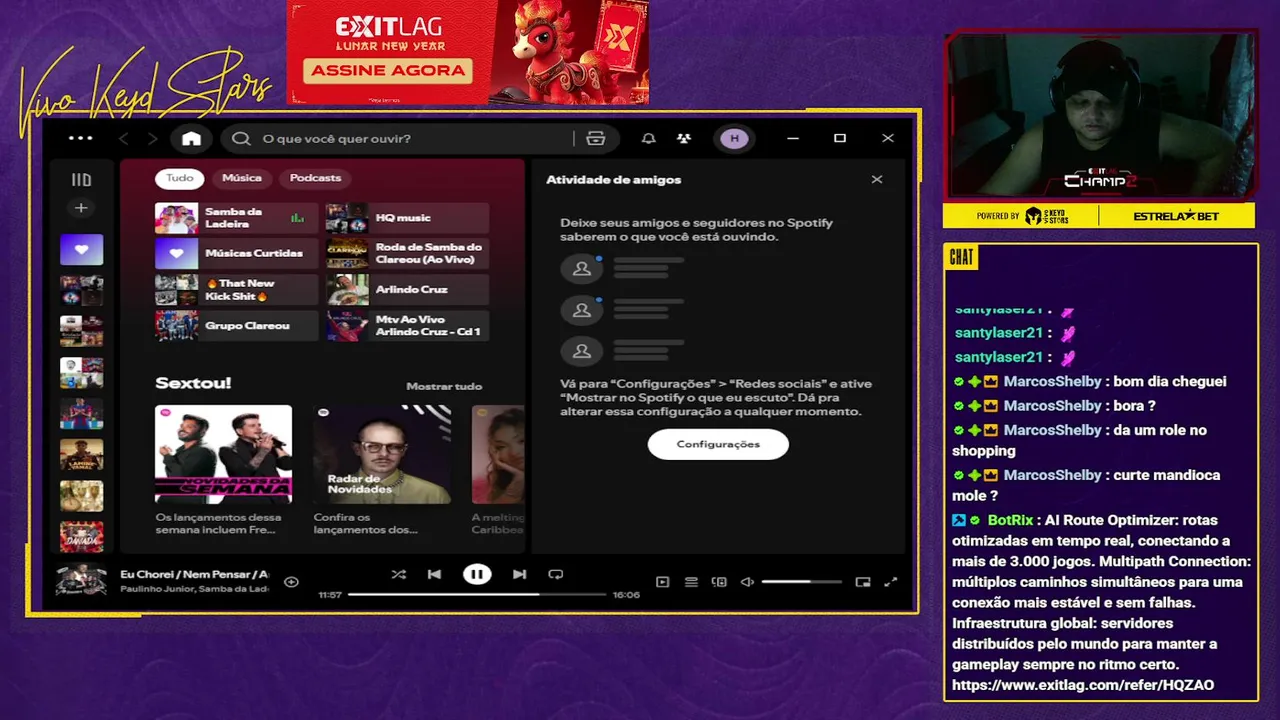Image resolution: width=1280 pixels, height=720 pixels.
Task: Open Liked Songs heart in sidebar
Action: point(81,249)
